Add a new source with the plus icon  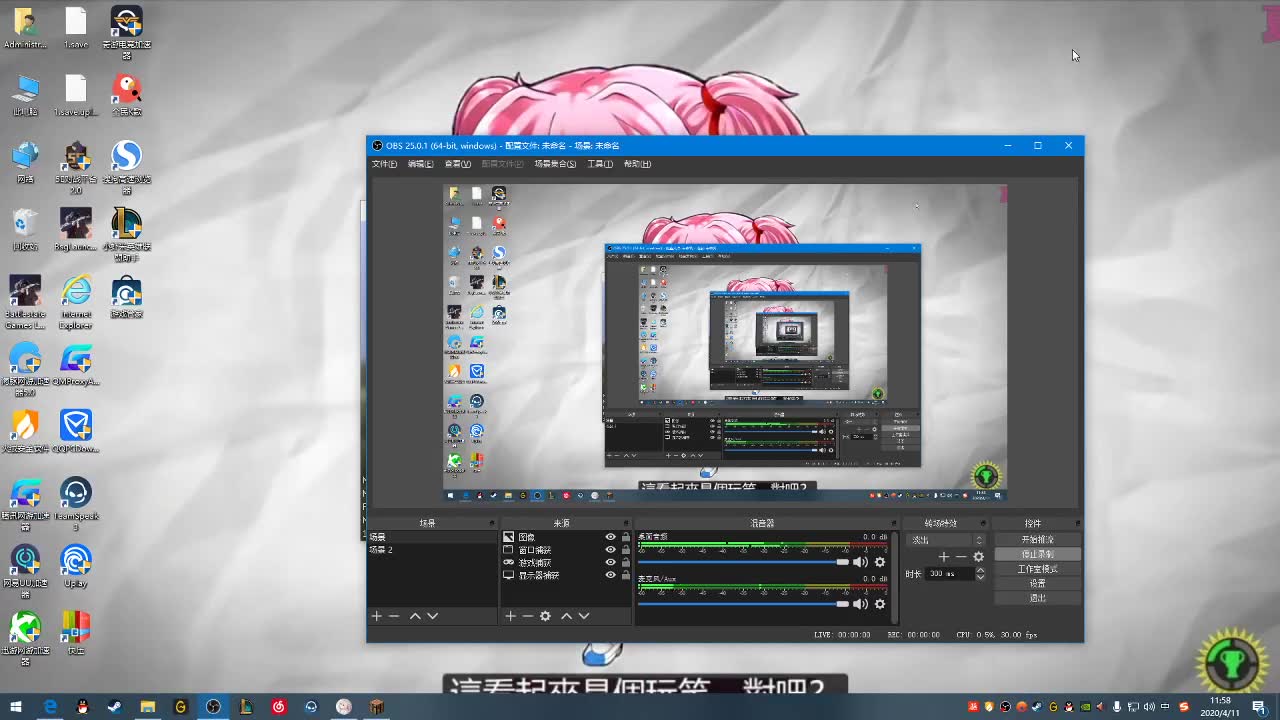pyautogui.click(x=510, y=616)
